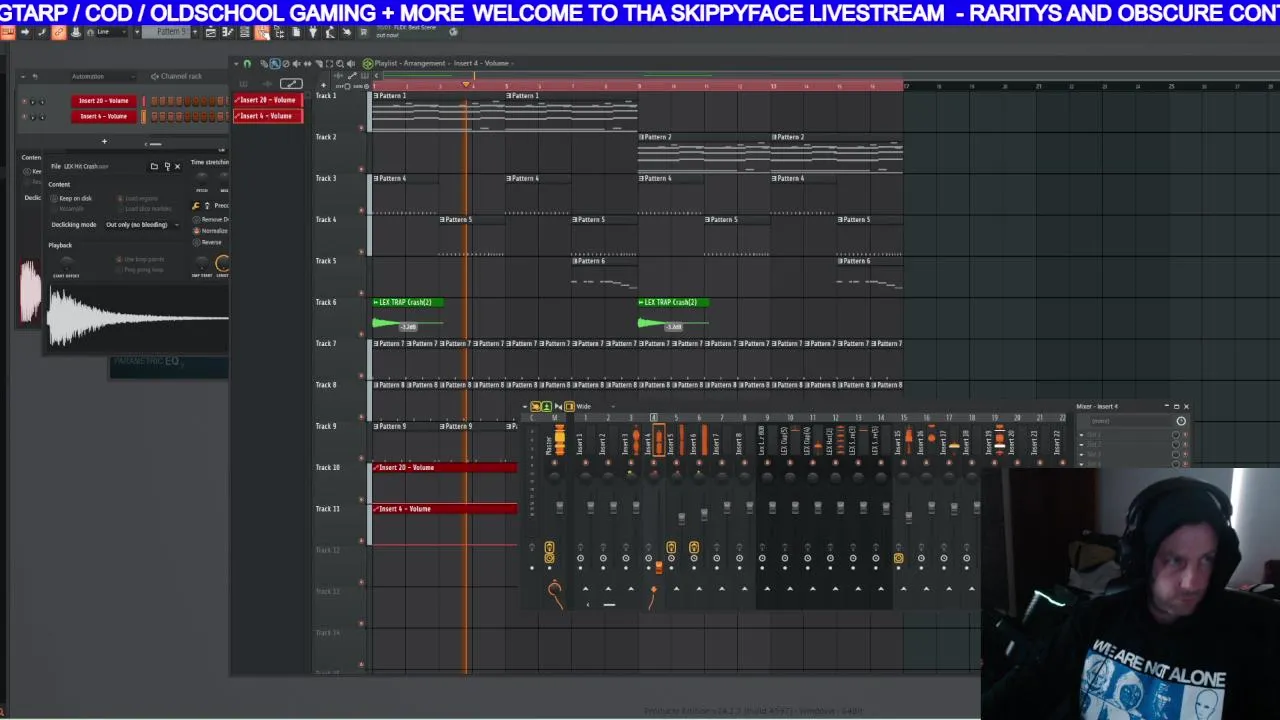The height and width of the screenshot is (720, 1280).
Task: Select Insert 4 - Volume in Playlist picker
Action: (x=268, y=116)
